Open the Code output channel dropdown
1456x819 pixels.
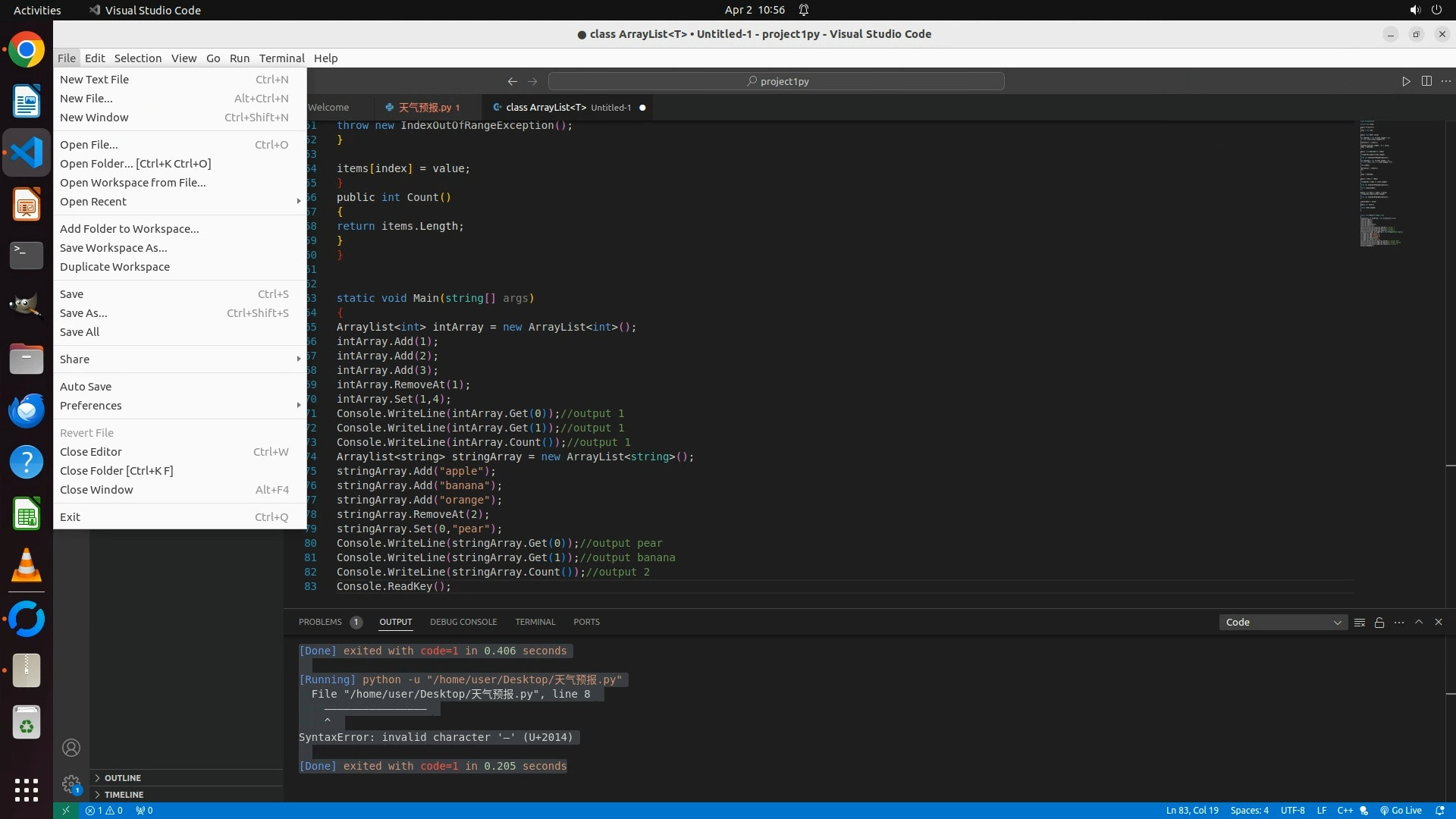point(1283,623)
